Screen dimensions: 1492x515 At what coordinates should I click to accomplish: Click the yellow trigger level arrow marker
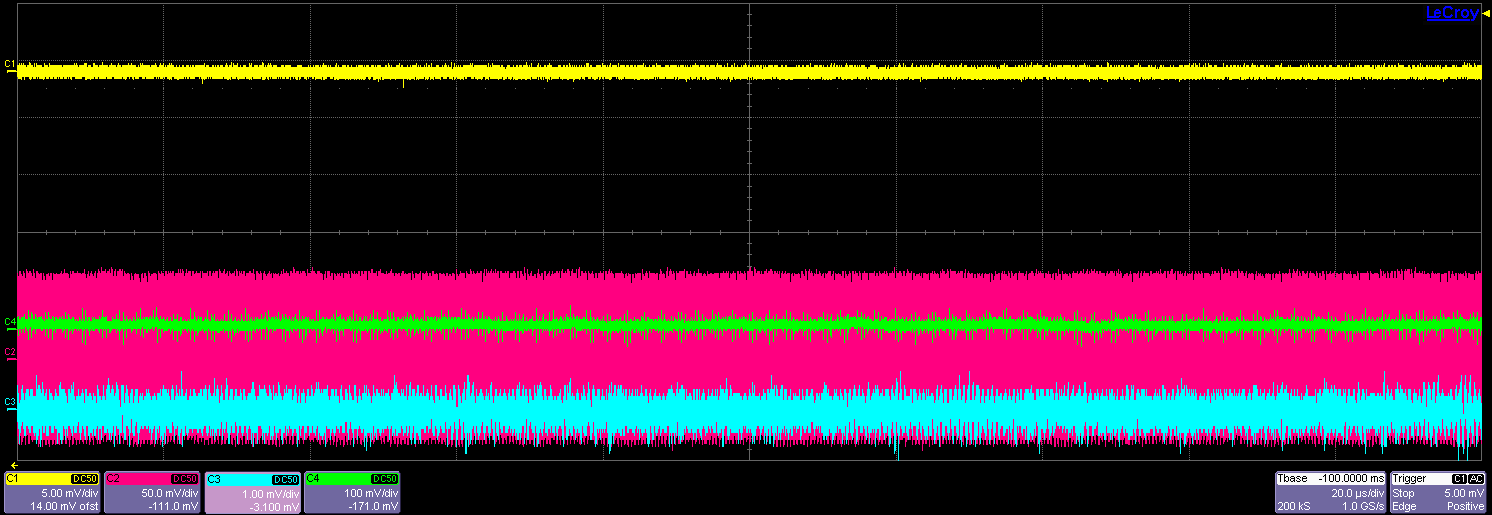1486,11
